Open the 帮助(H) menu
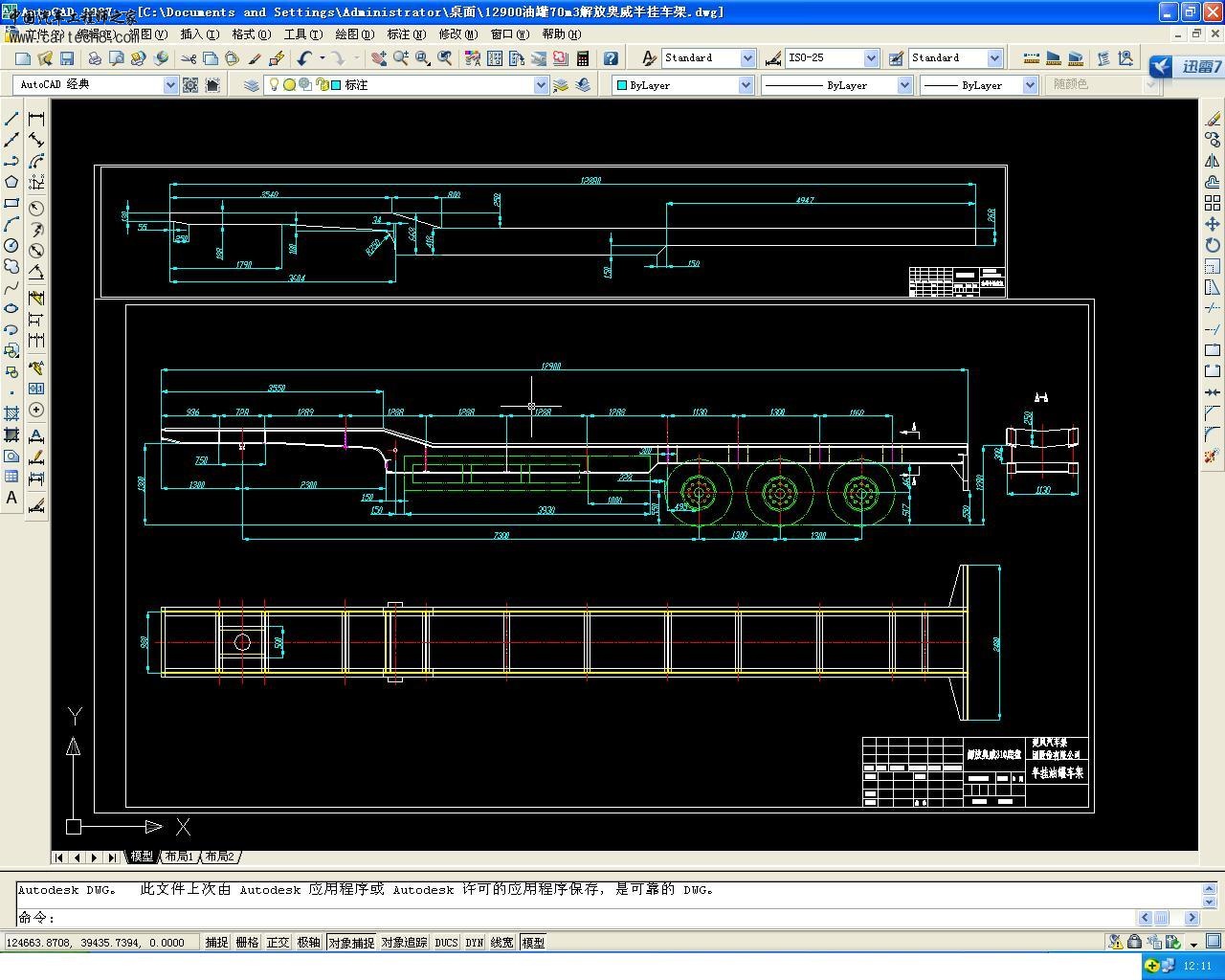1225x980 pixels. 562,34
